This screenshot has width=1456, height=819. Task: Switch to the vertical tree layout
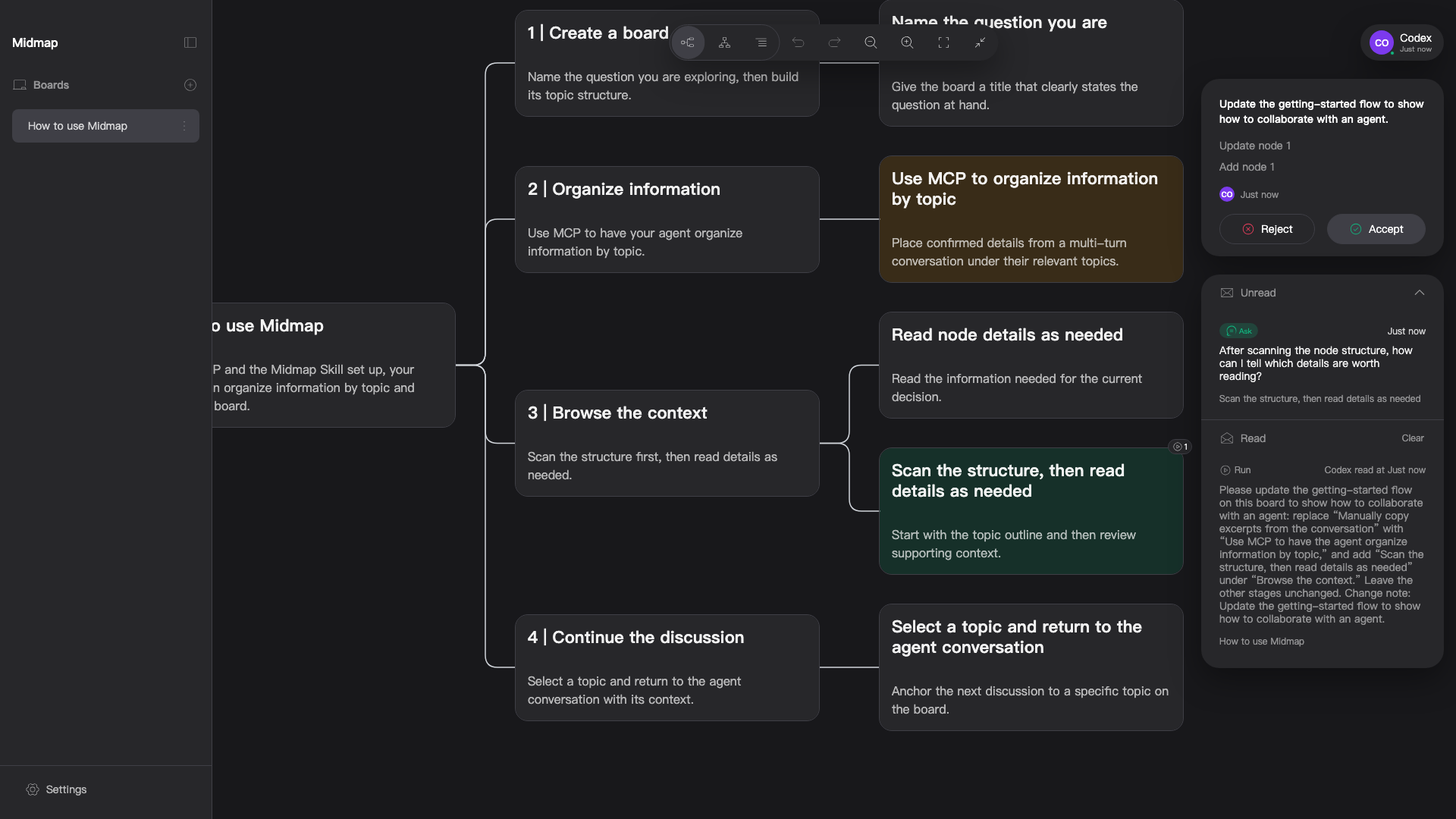coord(724,42)
